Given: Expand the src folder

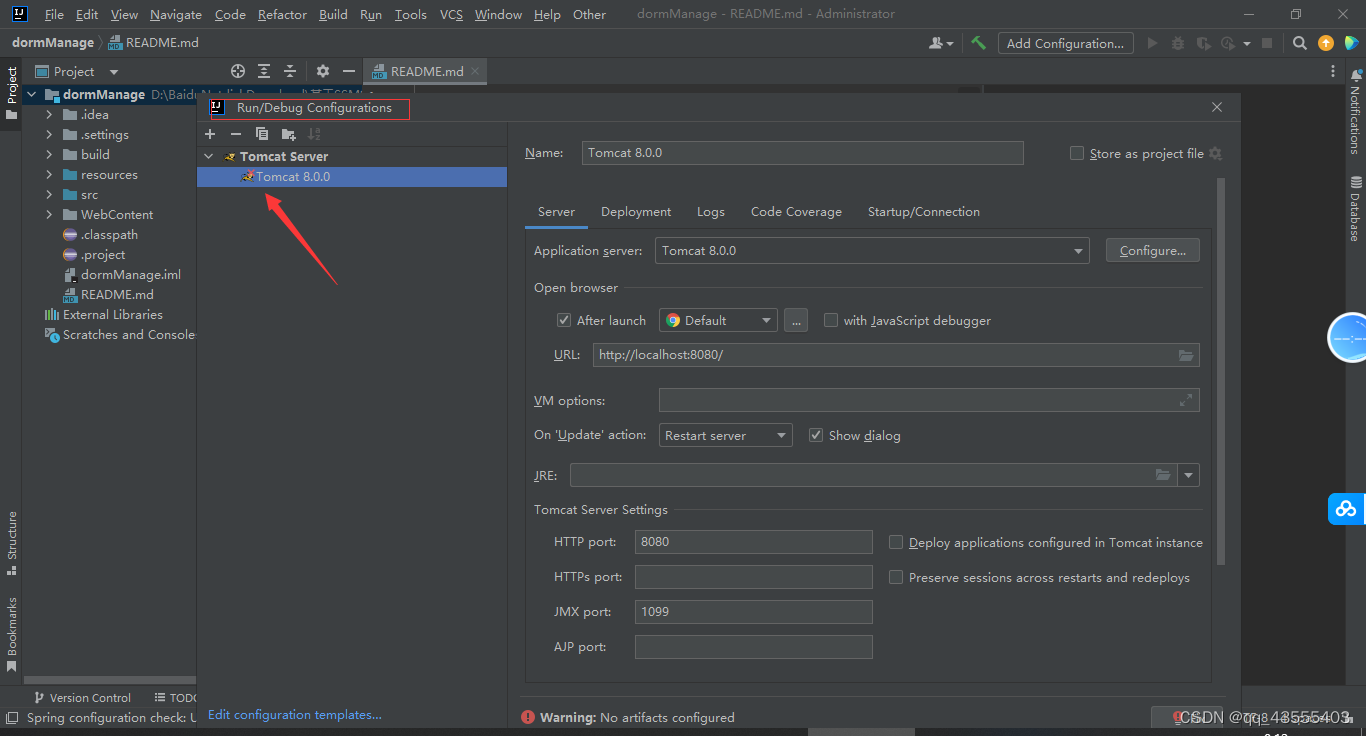Looking at the screenshot, I should tap(49, 195).
